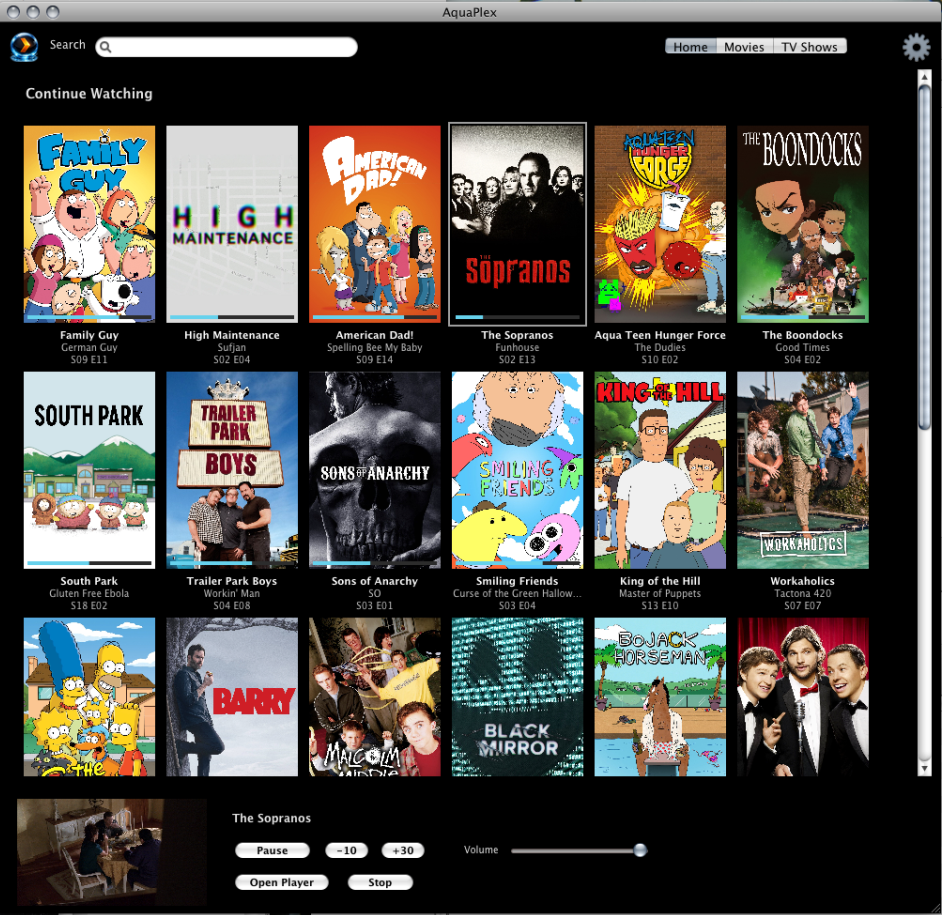Click the "Funhouse" episode title
Image resolution: width=942 pixels, height=915 pixels.
click(x=517, y=347)
